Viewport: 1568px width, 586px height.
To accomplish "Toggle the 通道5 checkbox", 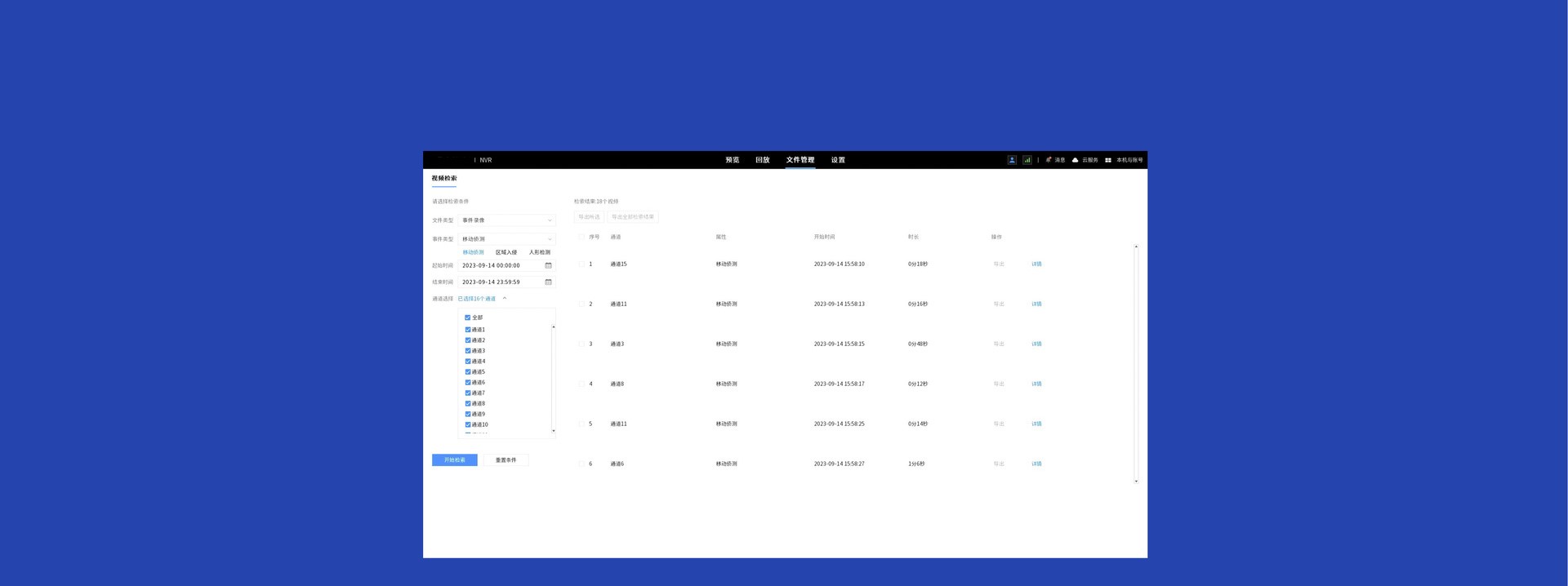I will coord(468,372).
